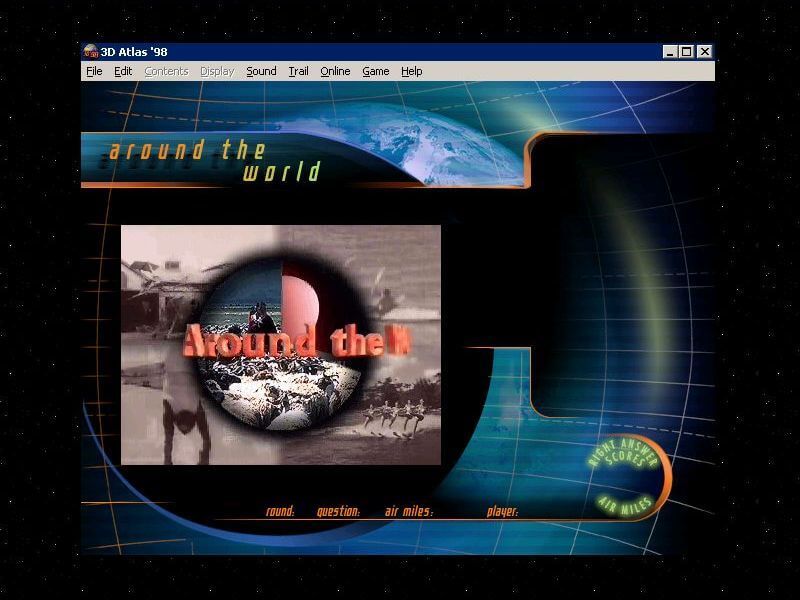Click the 'round:' label
800x600 pixels.
click(x=280, y=511)
